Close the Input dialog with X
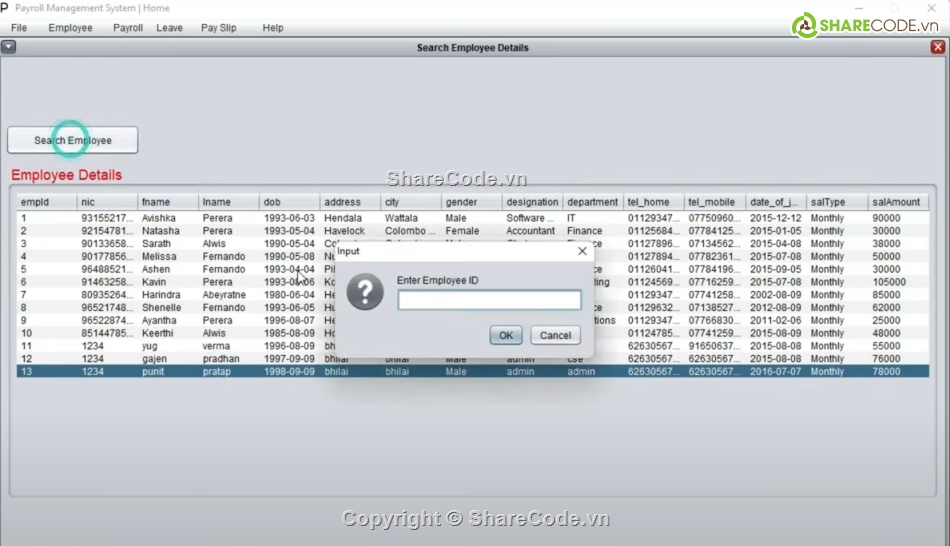Viewport: 950px width, 546px height. point(582,251)
